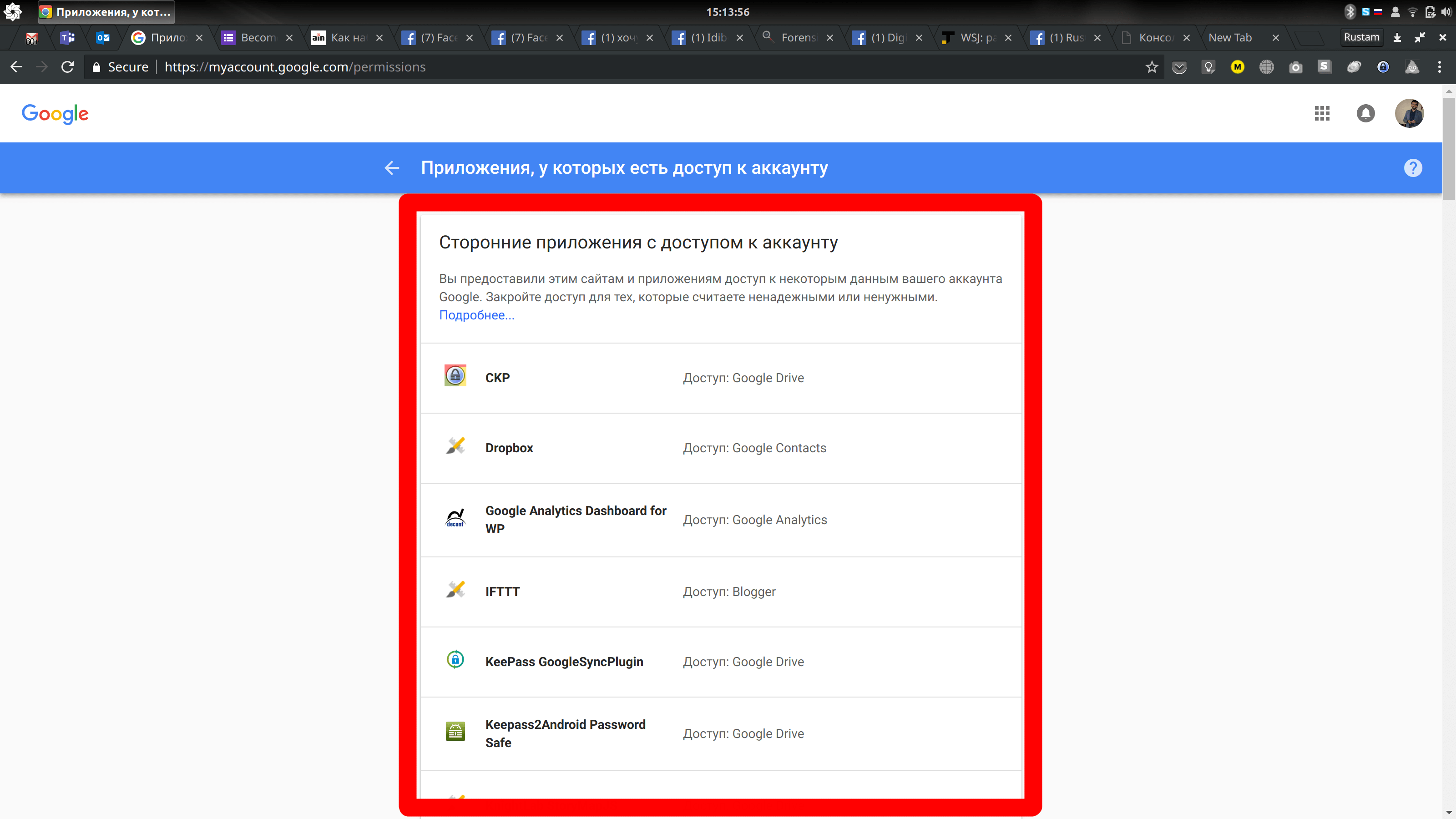Click the Google logo
Image resolution: width=1456 pixels, height=819 pixels.
[x=55, y=114]
